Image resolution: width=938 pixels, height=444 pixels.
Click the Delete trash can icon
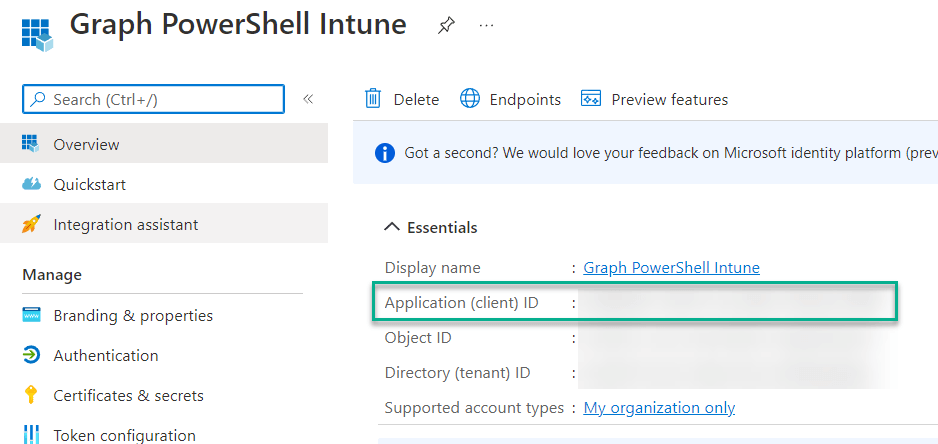373,99
